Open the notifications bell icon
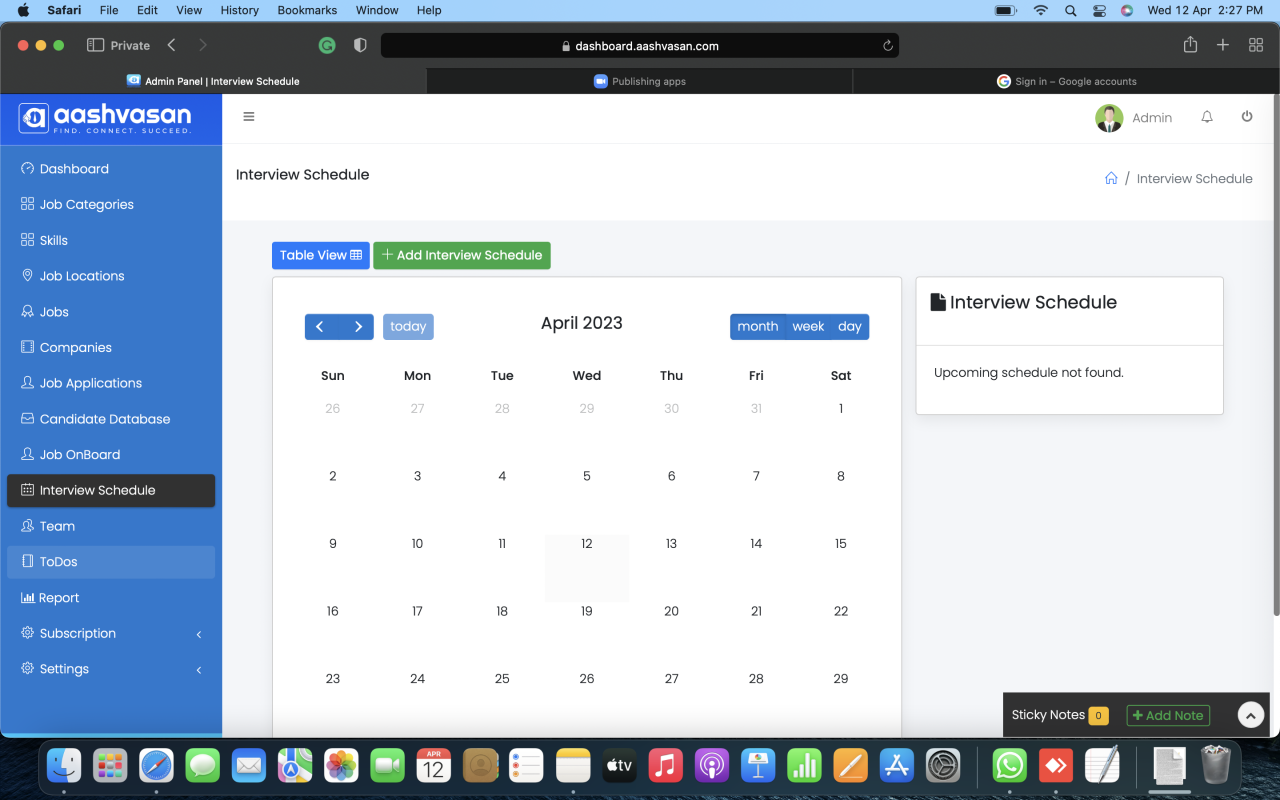The image size is (1280, 800). pos(1207,117)
